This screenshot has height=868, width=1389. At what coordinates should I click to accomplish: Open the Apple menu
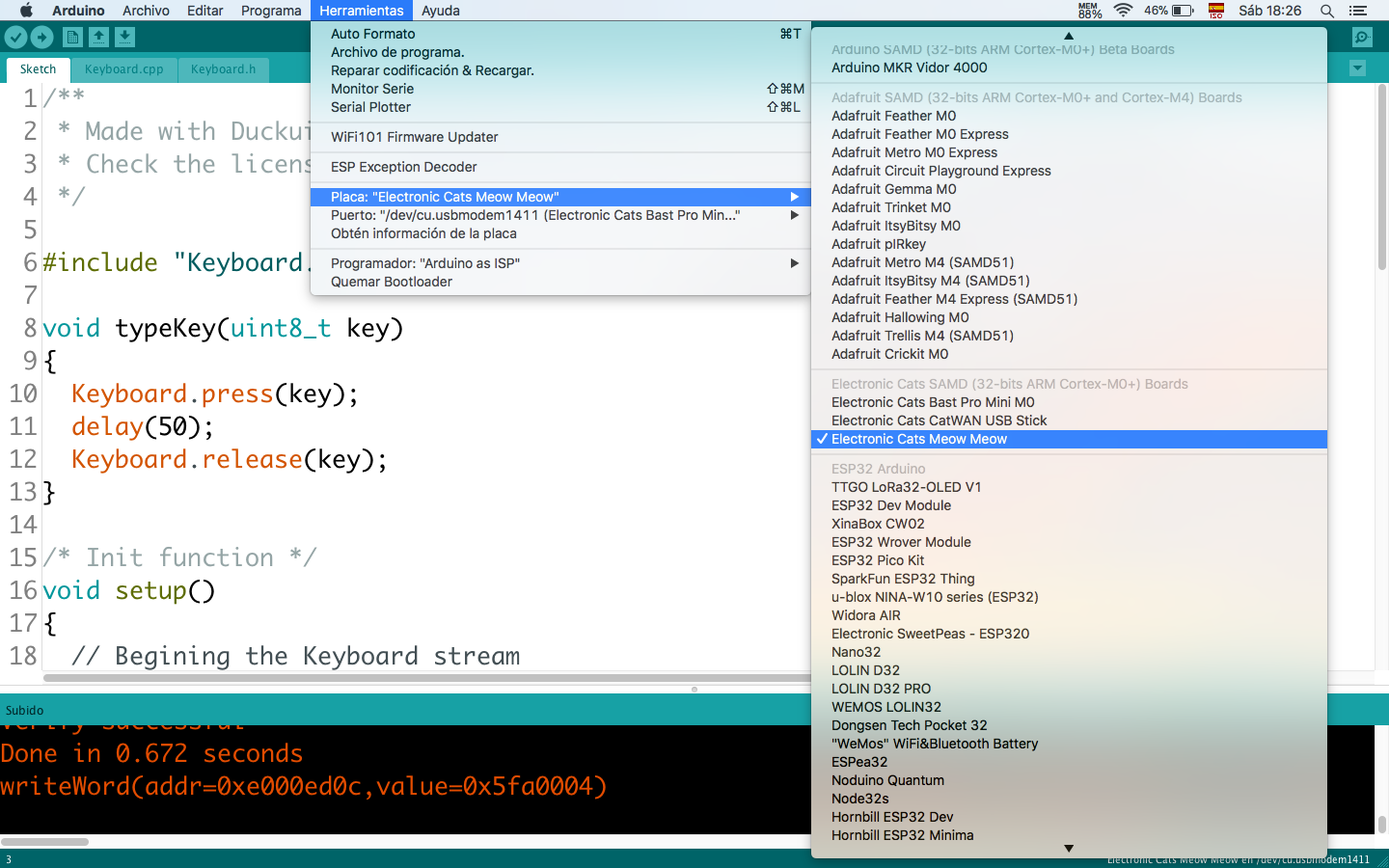[x=26, y=11]
